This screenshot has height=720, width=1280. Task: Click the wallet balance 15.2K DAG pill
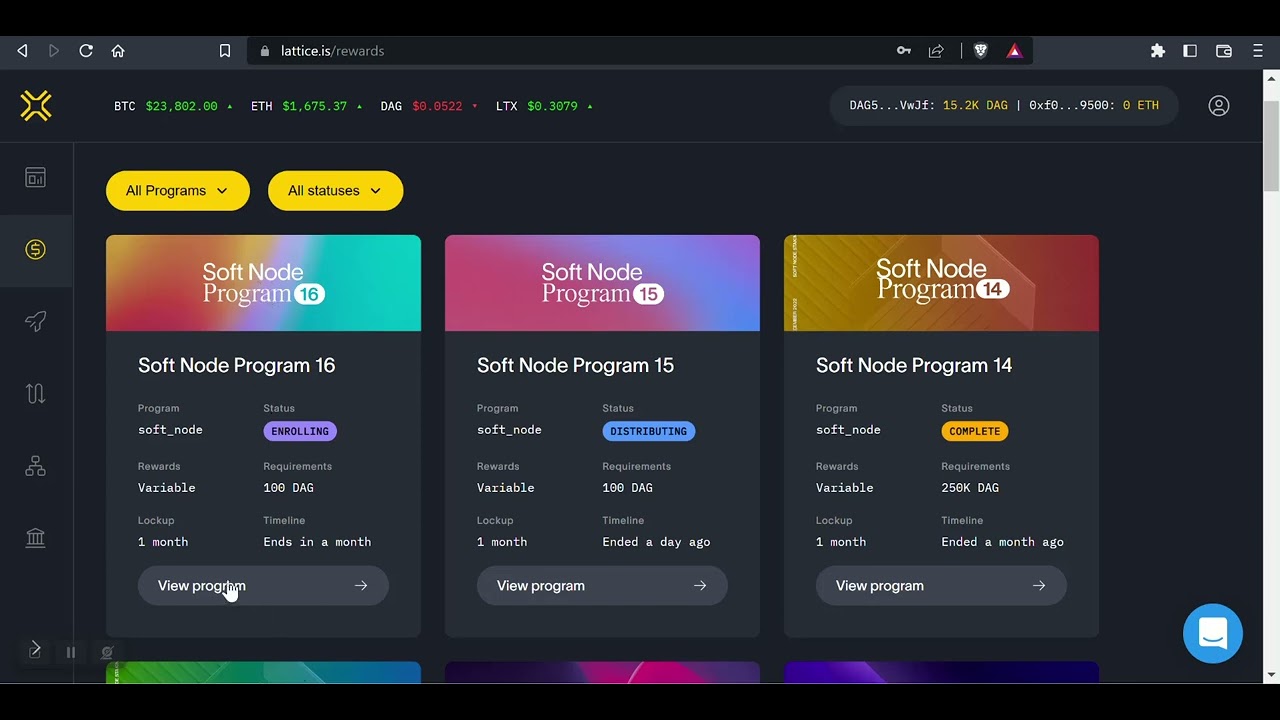point(1004,105)
